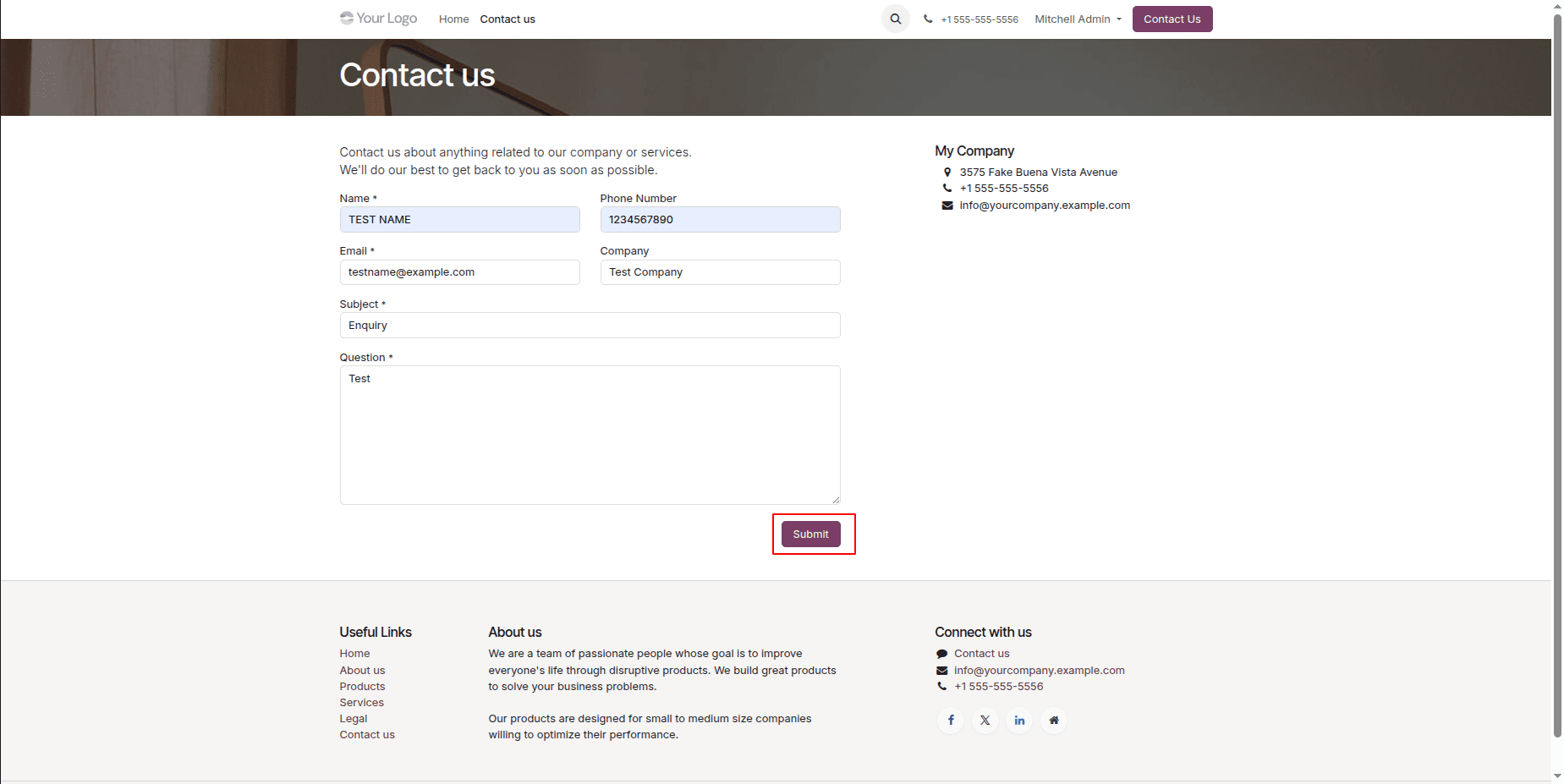Expand the Mitchell Admin user dropdown
Image resolution: width=1564 pixels, height=784 pixels.
[x=1078, y=19]
